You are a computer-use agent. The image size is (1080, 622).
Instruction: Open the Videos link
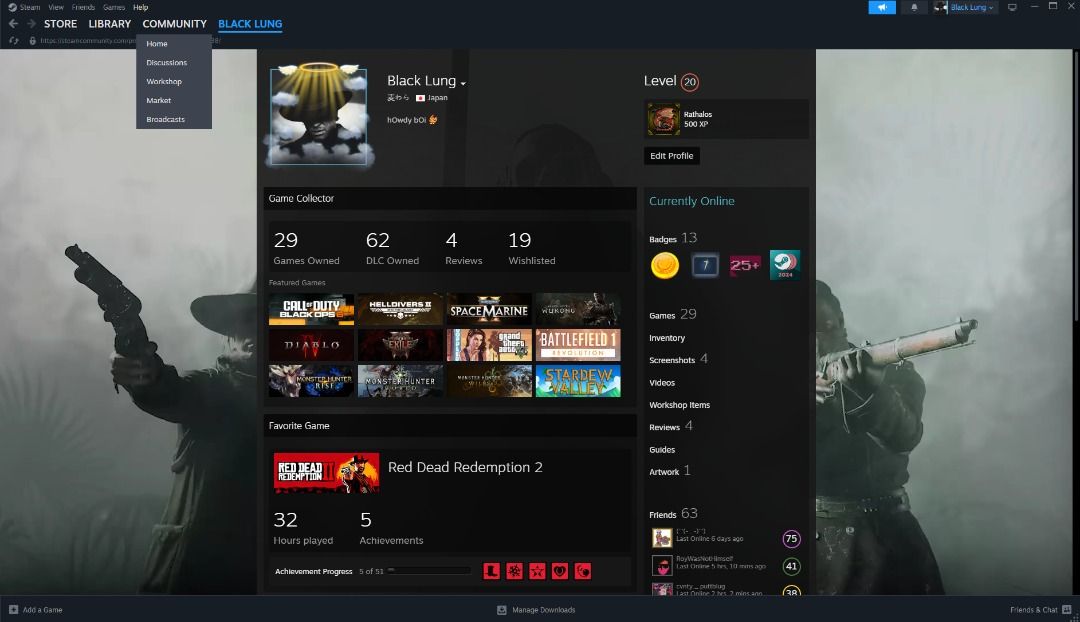tap(662, 383)
